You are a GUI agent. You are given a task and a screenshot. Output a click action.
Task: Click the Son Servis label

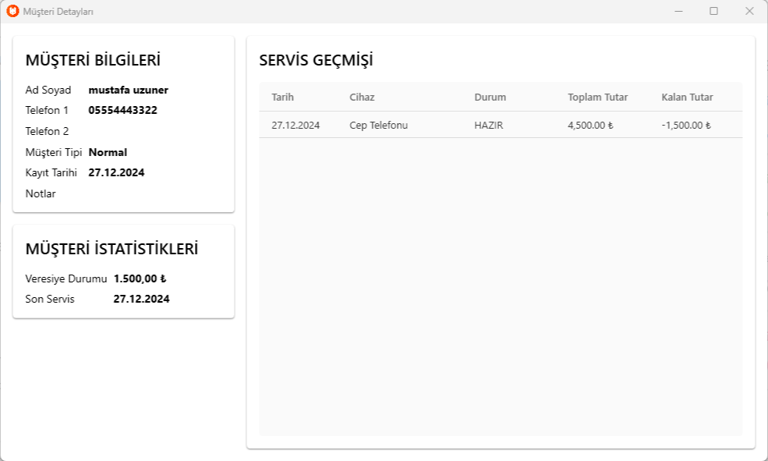pyautogui.click(x=50, y=299)
